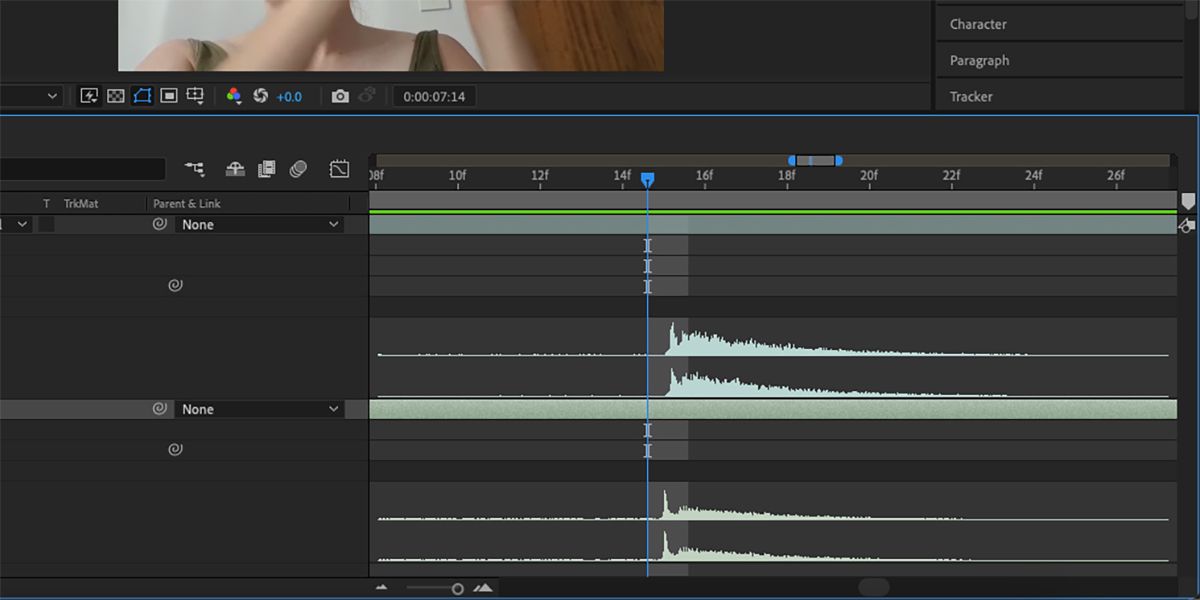The image size is (1200, 600).
Task: Open Channel and Color Management settings
Action: point(233,95)
